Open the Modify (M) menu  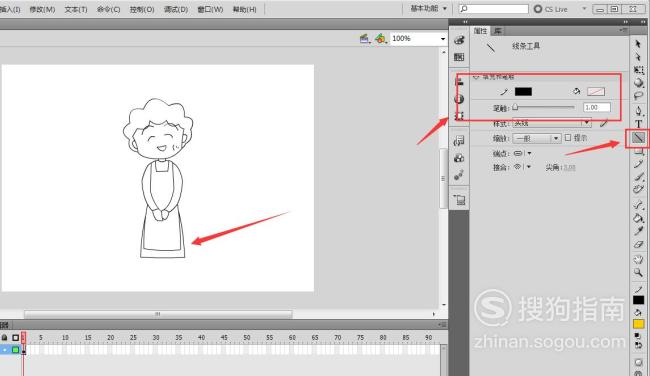tap(42, 9)
